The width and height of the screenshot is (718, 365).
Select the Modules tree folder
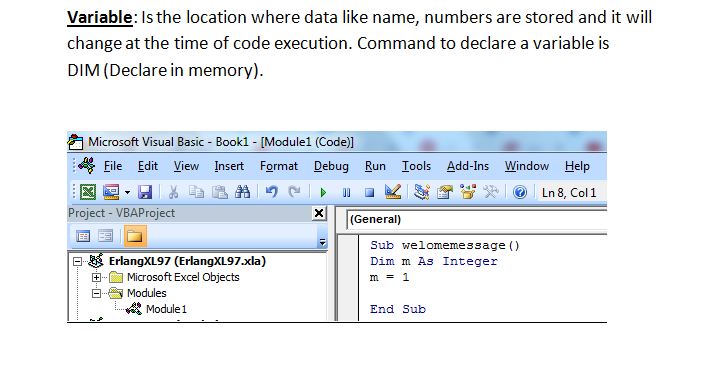click(147, 293)
